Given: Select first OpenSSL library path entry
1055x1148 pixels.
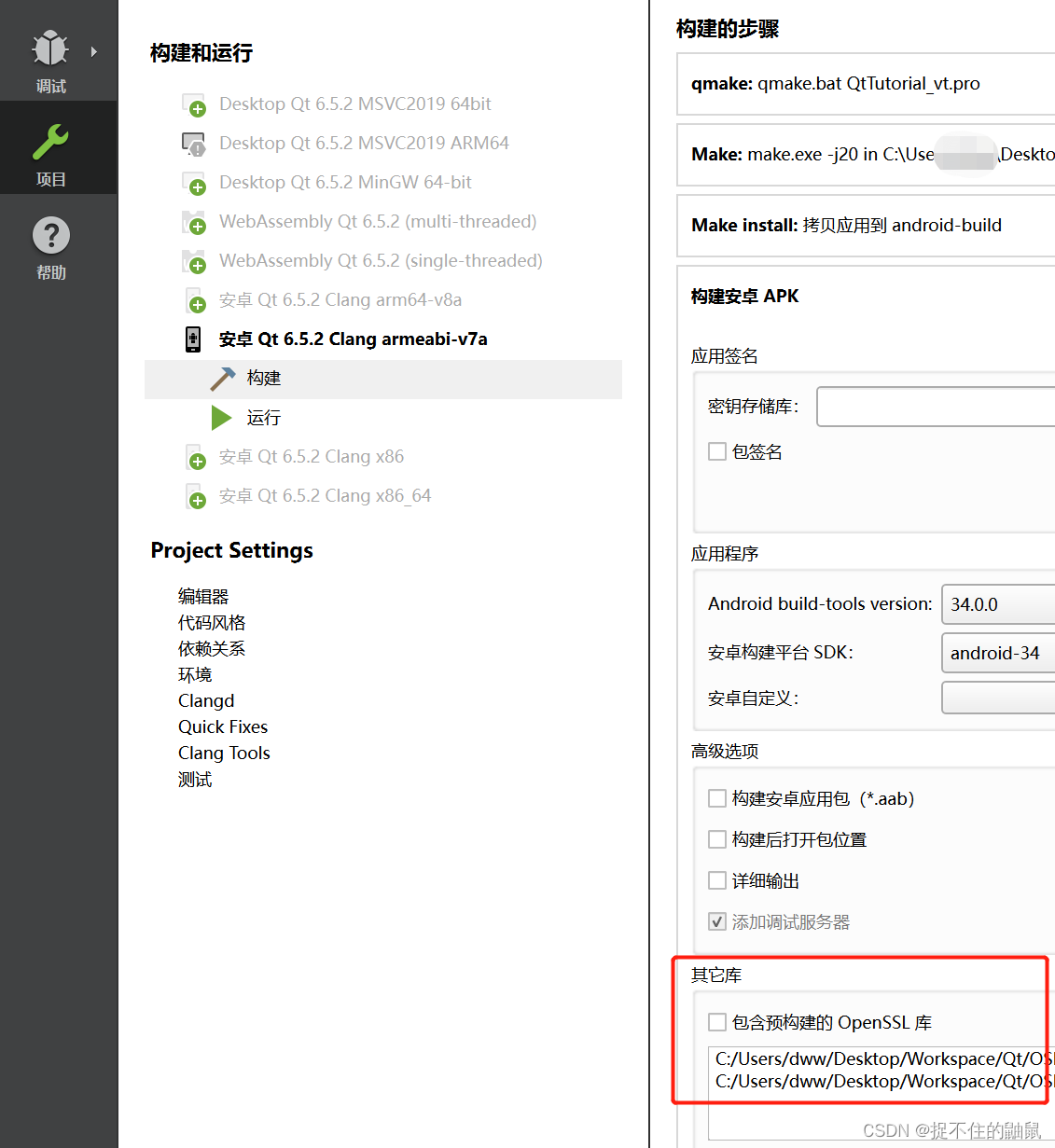Looking at the screenshot, I should coord(882,1059).
